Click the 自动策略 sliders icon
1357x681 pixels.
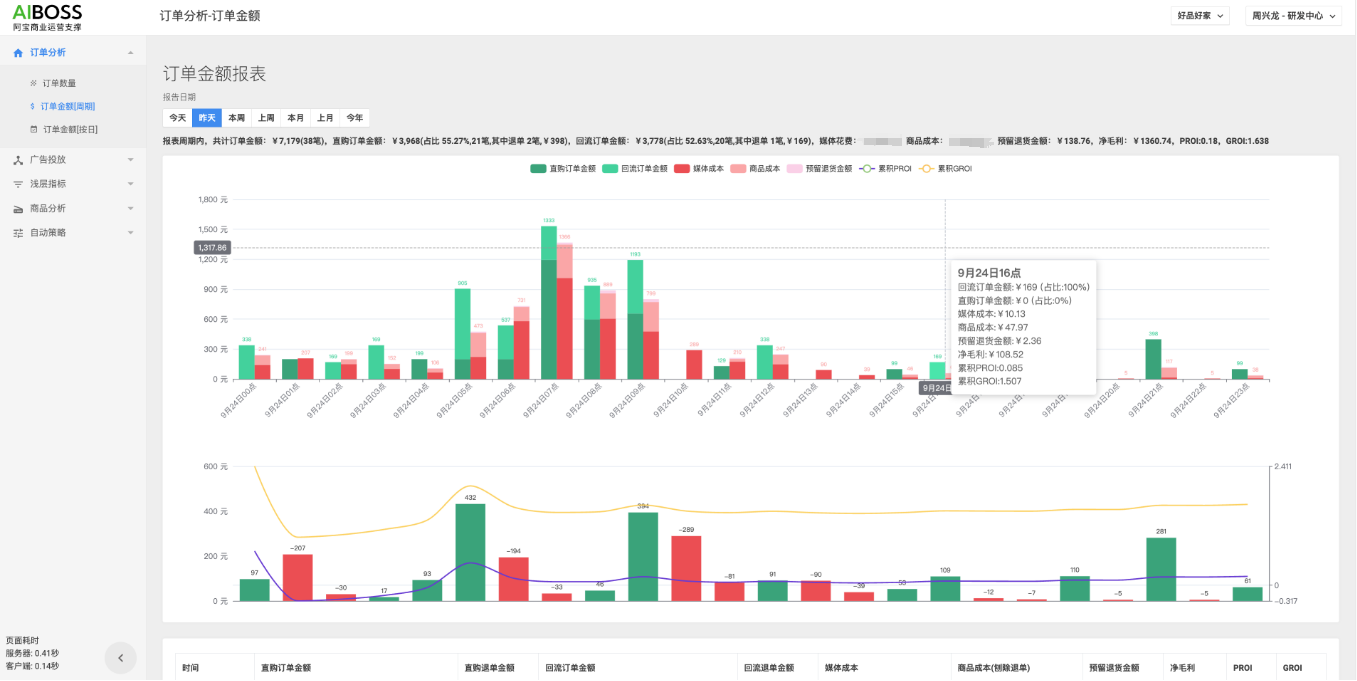18,233
